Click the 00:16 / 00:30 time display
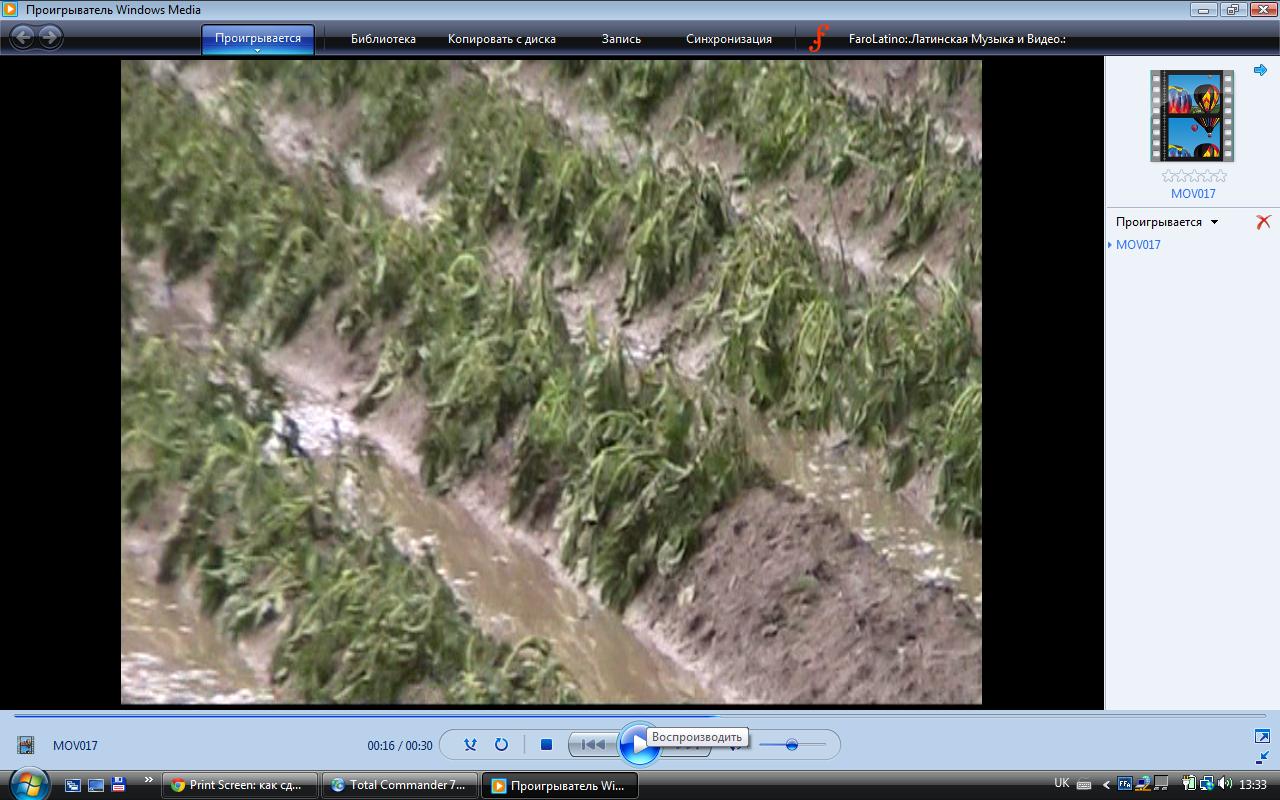This screenshot has width=1280, height=800. pos(400,745)
